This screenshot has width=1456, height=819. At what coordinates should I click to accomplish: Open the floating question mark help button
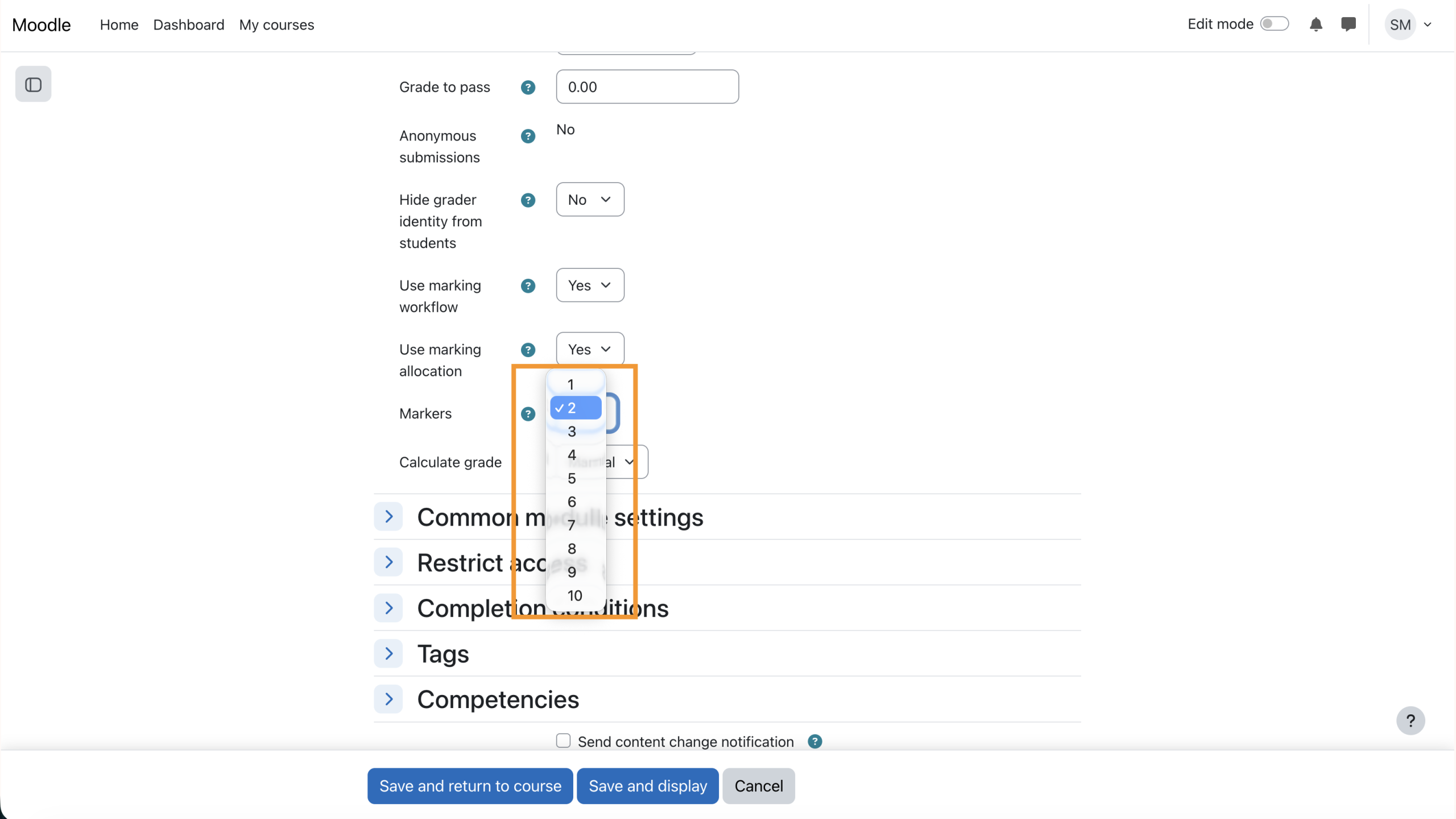(x=1410, y=721)
